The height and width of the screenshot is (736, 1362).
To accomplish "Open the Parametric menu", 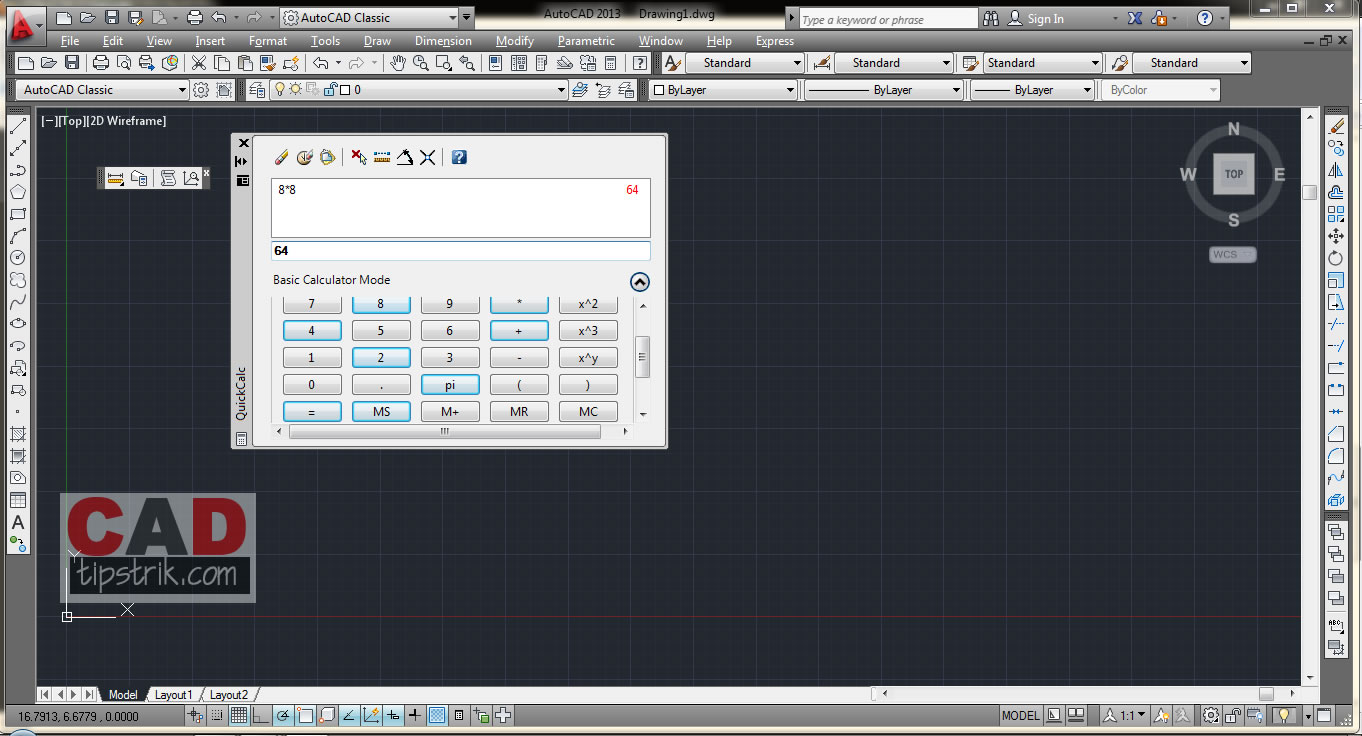I will coord(586,41).
